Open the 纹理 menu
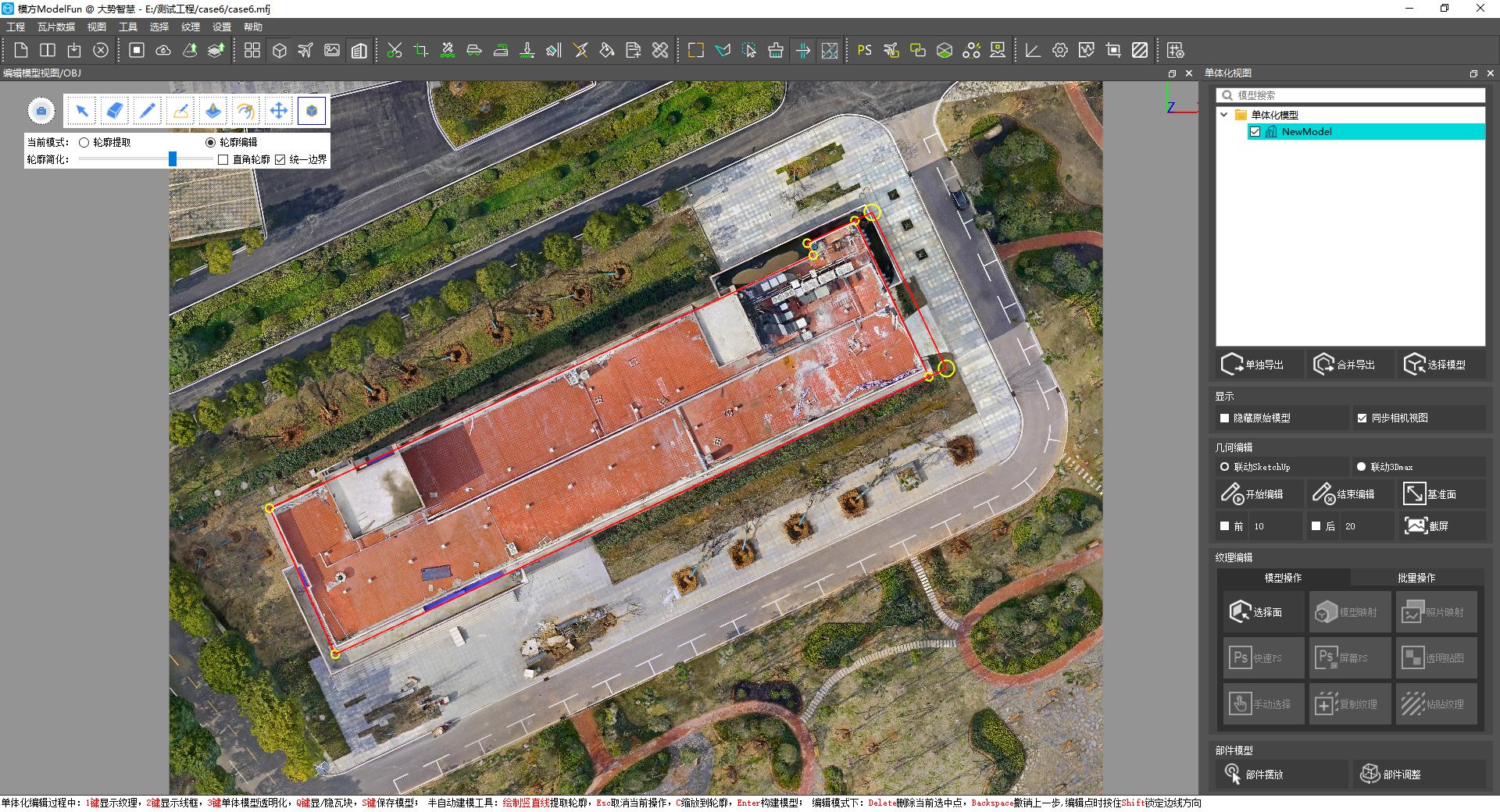 point(191,27)
